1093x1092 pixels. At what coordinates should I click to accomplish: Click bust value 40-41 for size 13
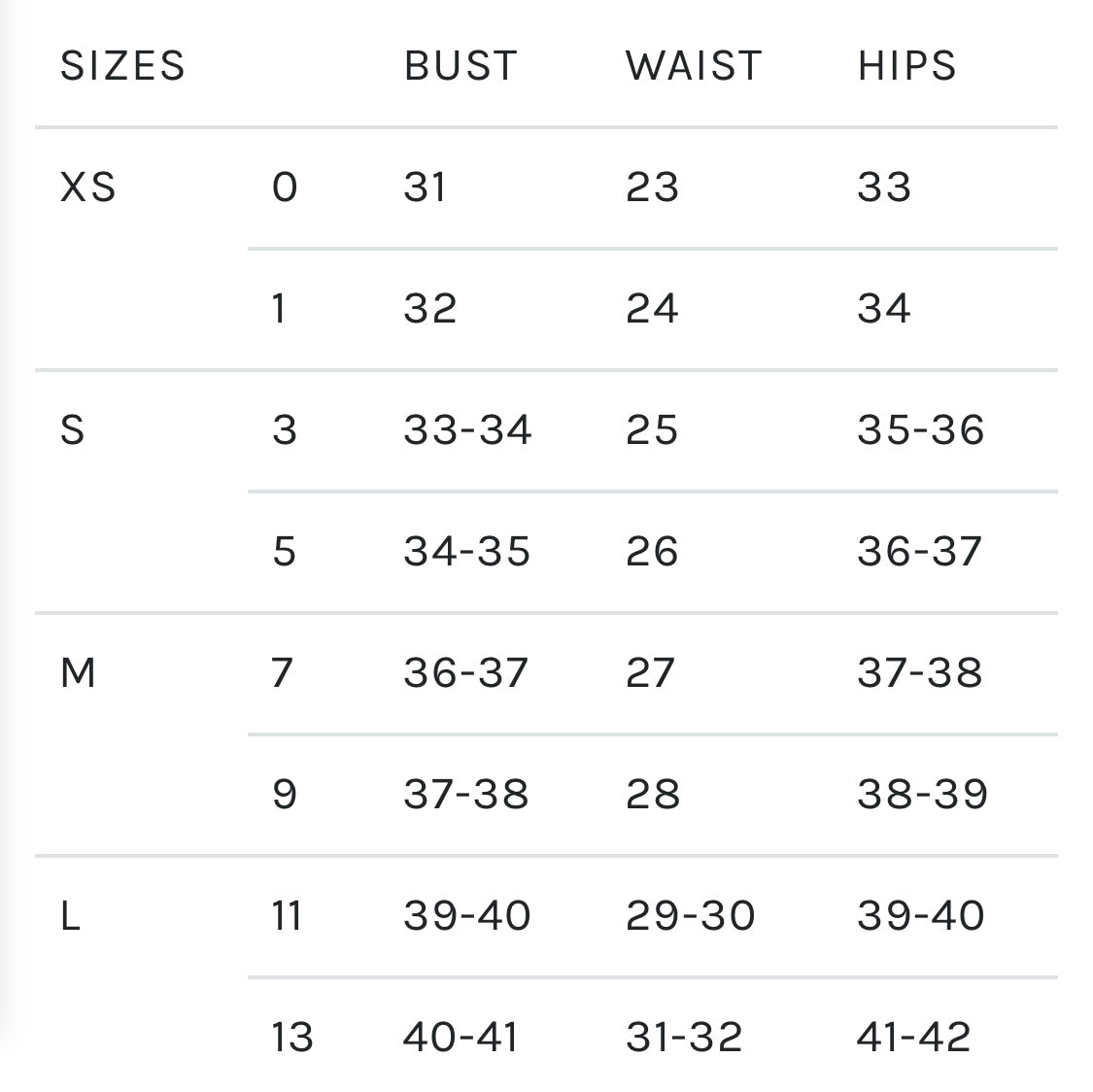[x=461, y=1037]
